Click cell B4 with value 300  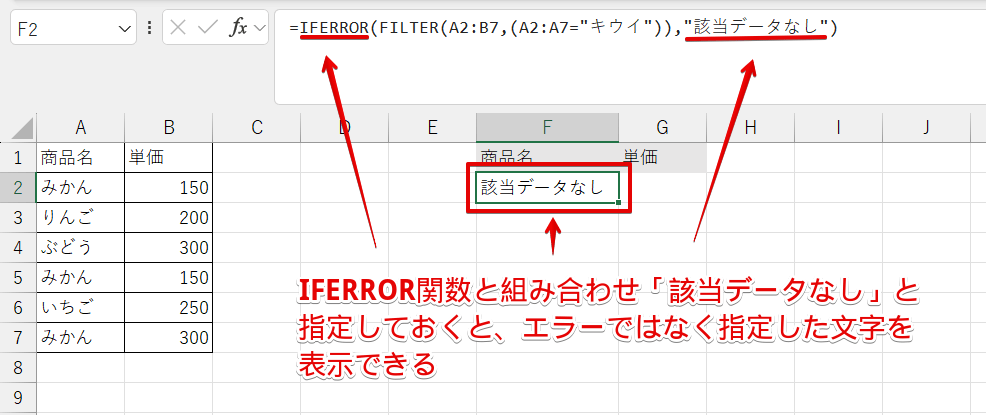point(169,247)
